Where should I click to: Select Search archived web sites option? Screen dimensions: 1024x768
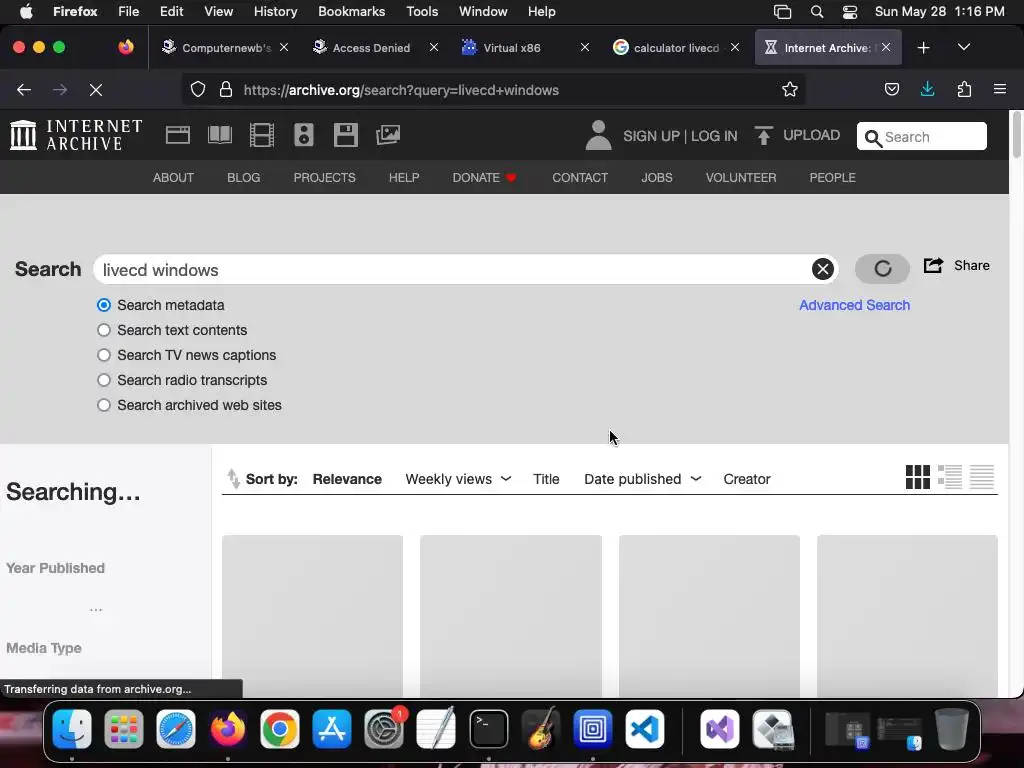pos(104,405)
